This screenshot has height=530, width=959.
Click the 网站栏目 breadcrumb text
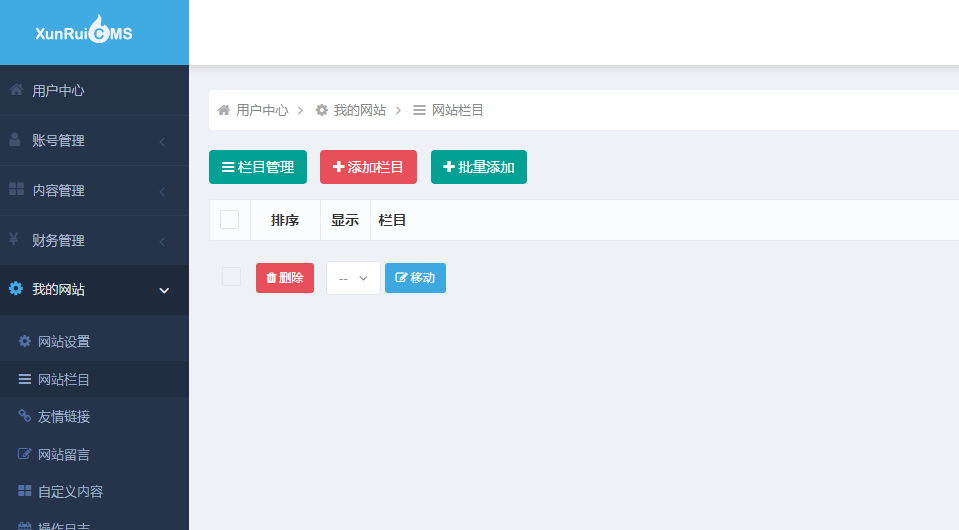click(457, 110)
